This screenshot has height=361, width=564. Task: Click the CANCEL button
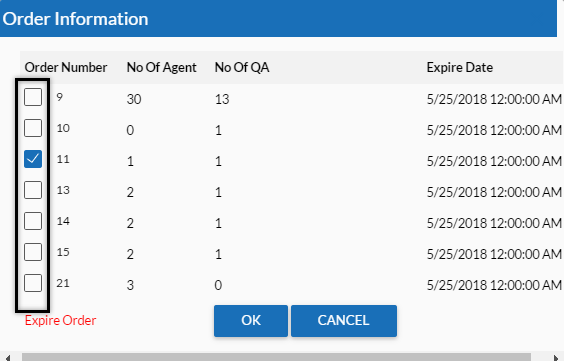pyautogui.click(x=344, y=321)
